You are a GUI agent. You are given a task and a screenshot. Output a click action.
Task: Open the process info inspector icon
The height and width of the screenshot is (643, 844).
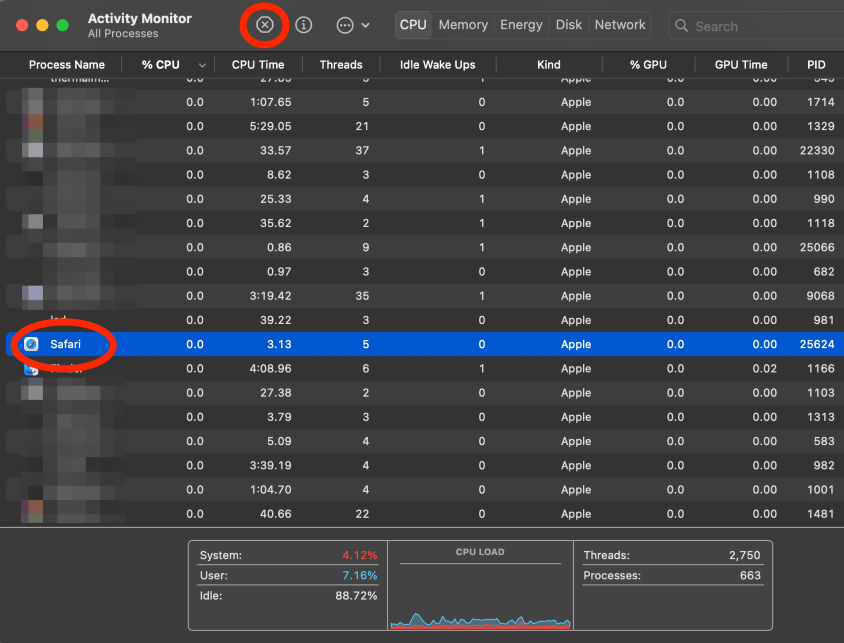click(x=304, y=25)
